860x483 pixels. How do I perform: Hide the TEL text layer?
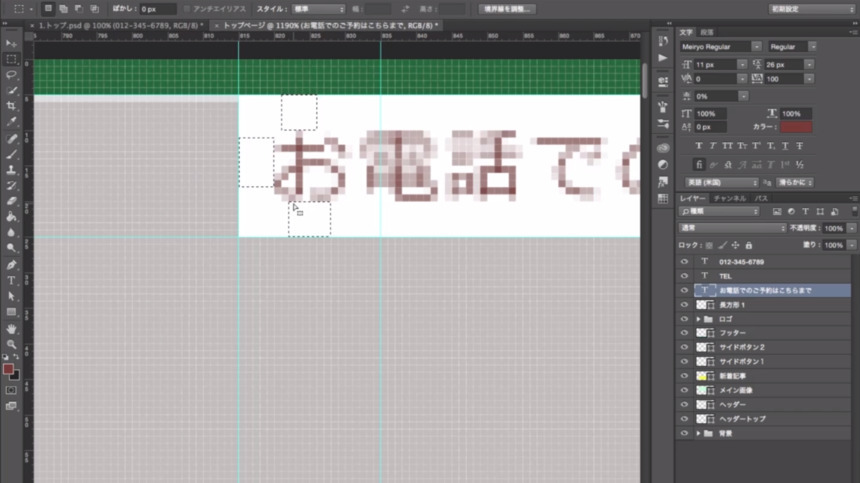pos(684,276)
